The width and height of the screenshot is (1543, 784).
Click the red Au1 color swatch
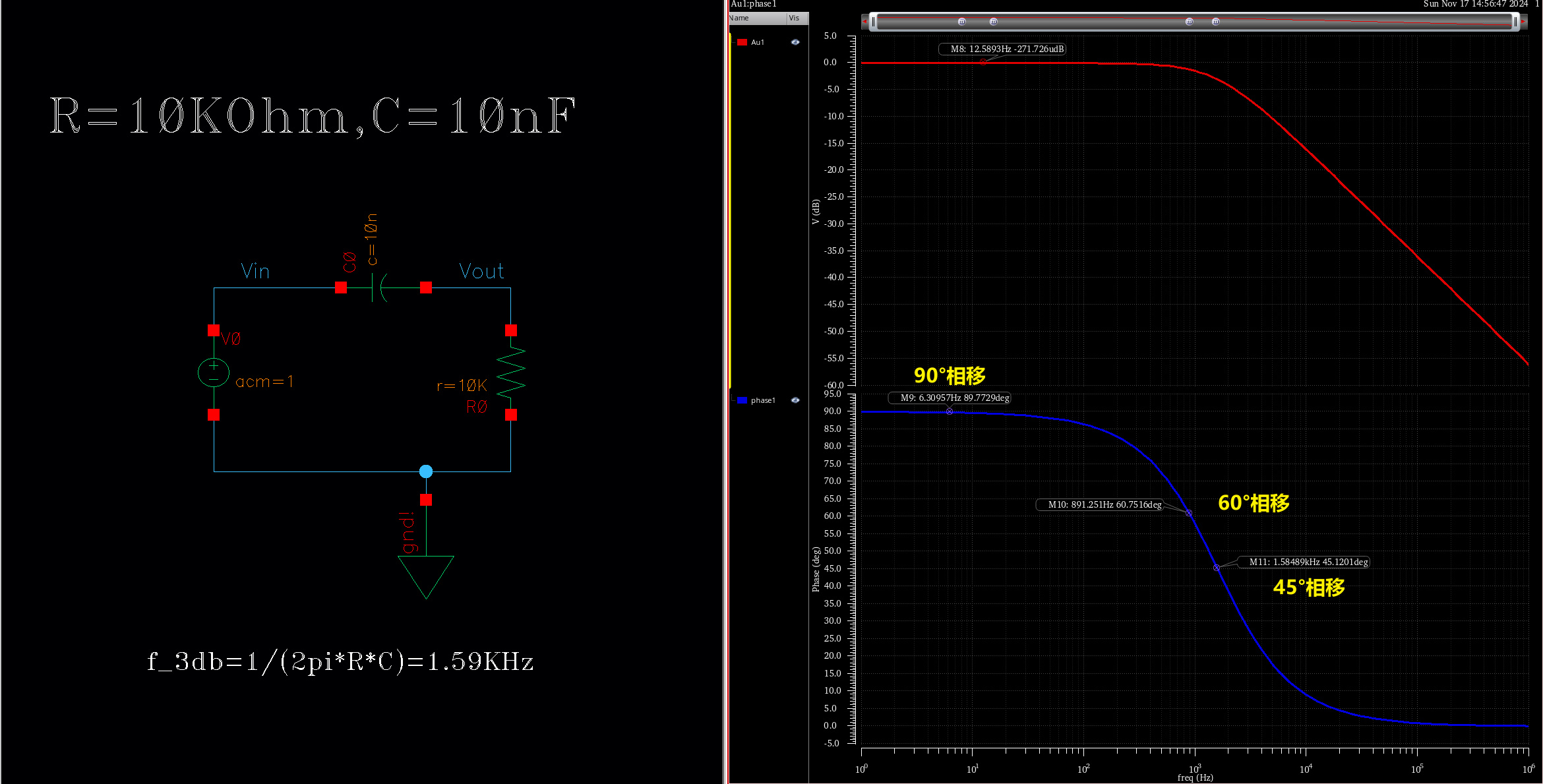742,42
